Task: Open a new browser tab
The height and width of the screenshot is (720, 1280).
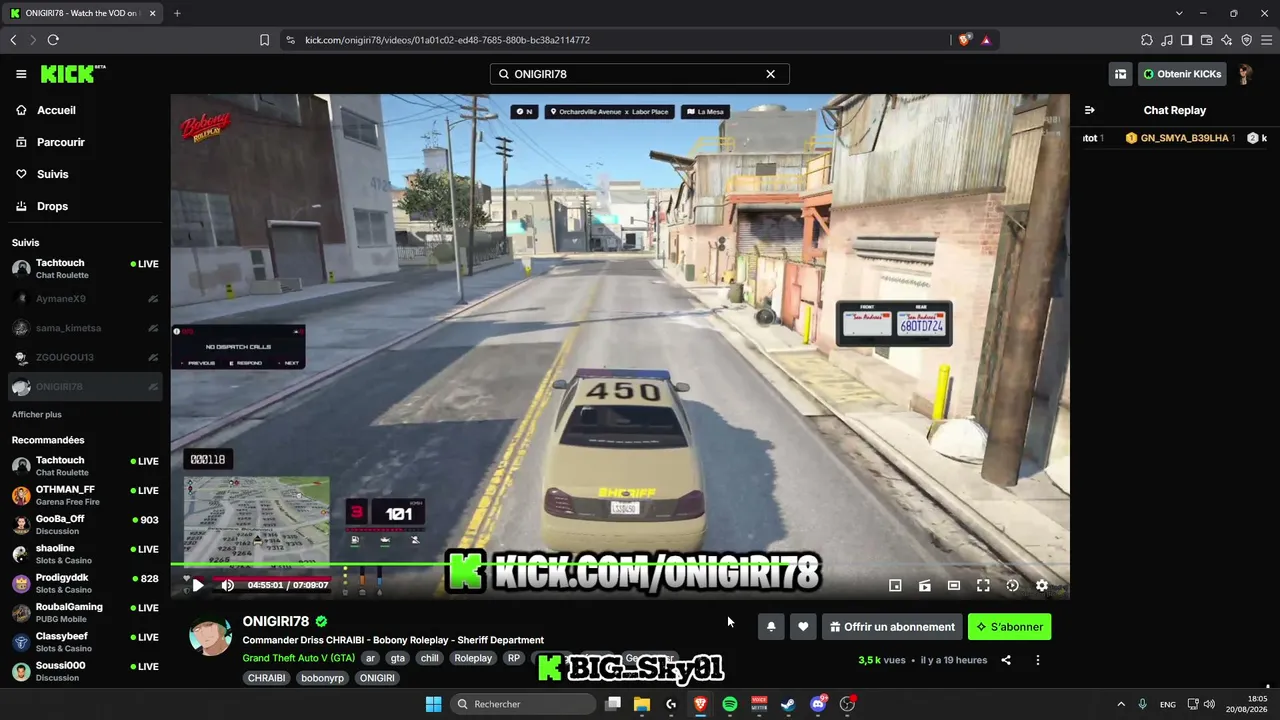Action: tap(177, 13)
